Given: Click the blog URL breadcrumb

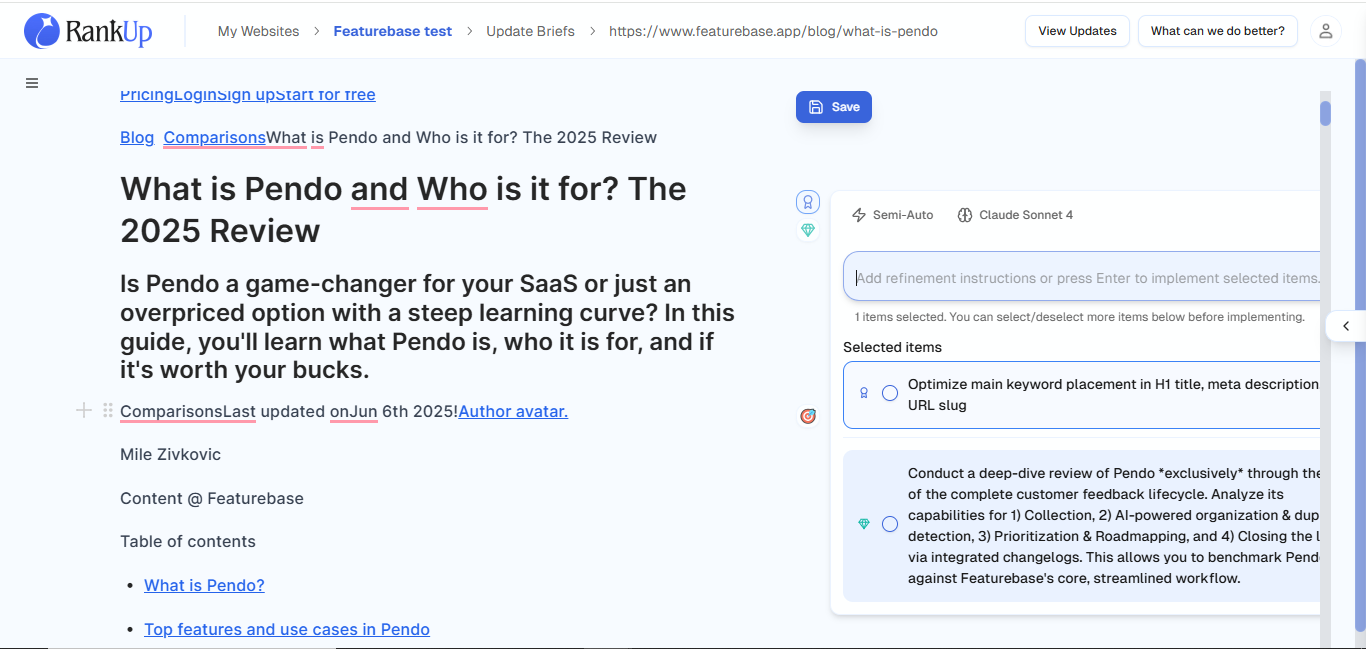Looking at the screenshot, I should 773,31.
